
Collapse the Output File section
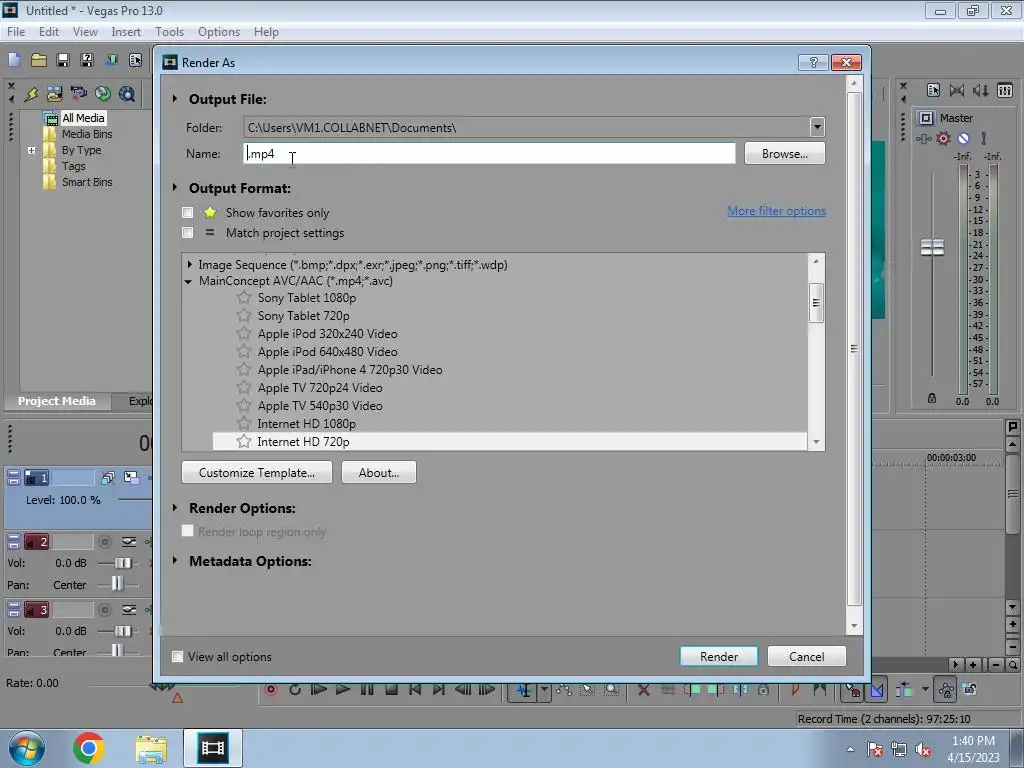click(x=175, y=99)
